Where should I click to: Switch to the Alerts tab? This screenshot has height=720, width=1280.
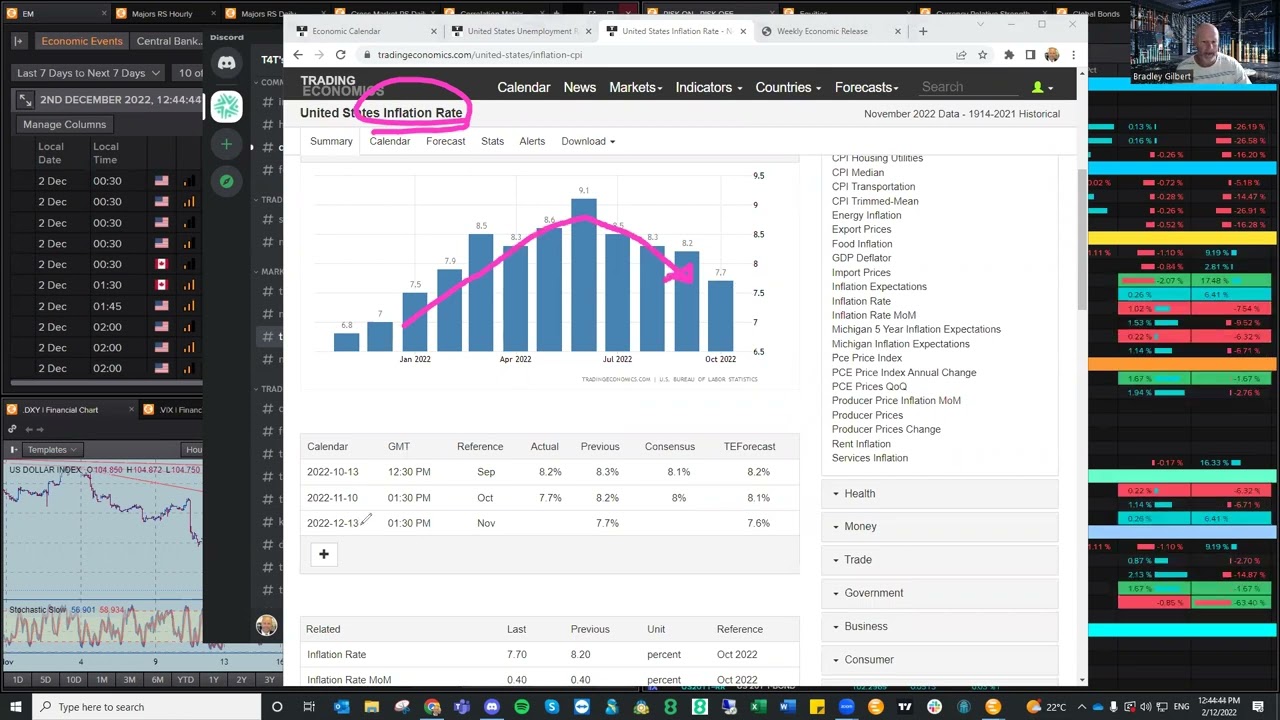[x=532, y=142]
